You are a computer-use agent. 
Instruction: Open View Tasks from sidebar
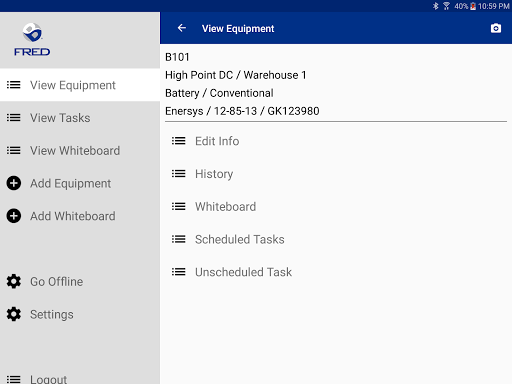[80, 118]
